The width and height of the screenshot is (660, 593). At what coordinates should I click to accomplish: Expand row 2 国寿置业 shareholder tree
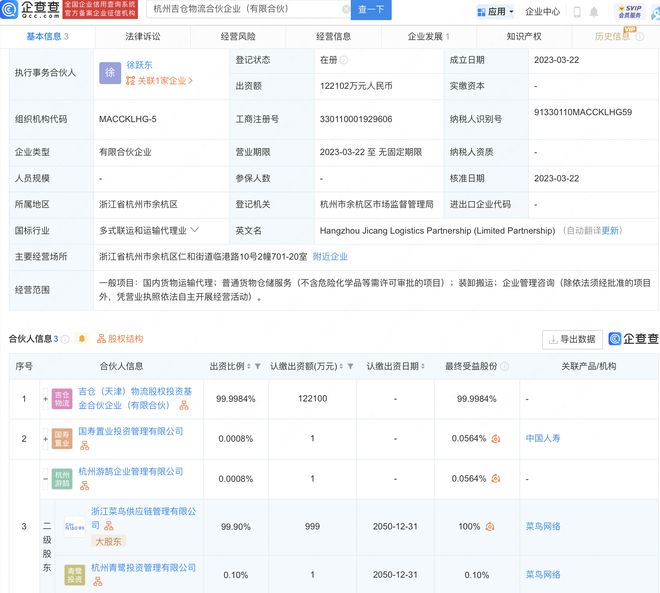45,439
